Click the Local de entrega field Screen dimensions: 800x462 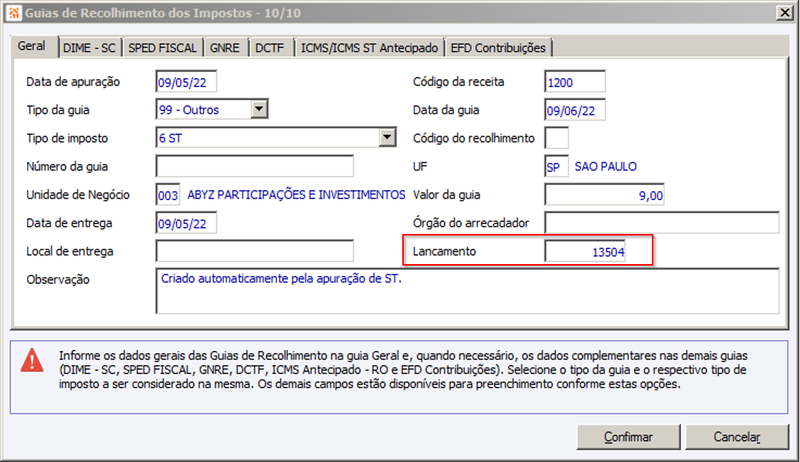click(x=255, y=251)
